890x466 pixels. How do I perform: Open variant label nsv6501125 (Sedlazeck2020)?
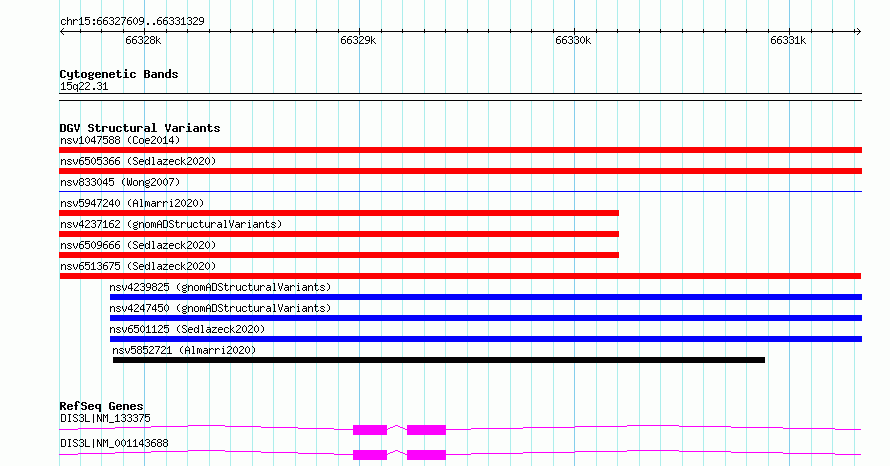(187, 329)
